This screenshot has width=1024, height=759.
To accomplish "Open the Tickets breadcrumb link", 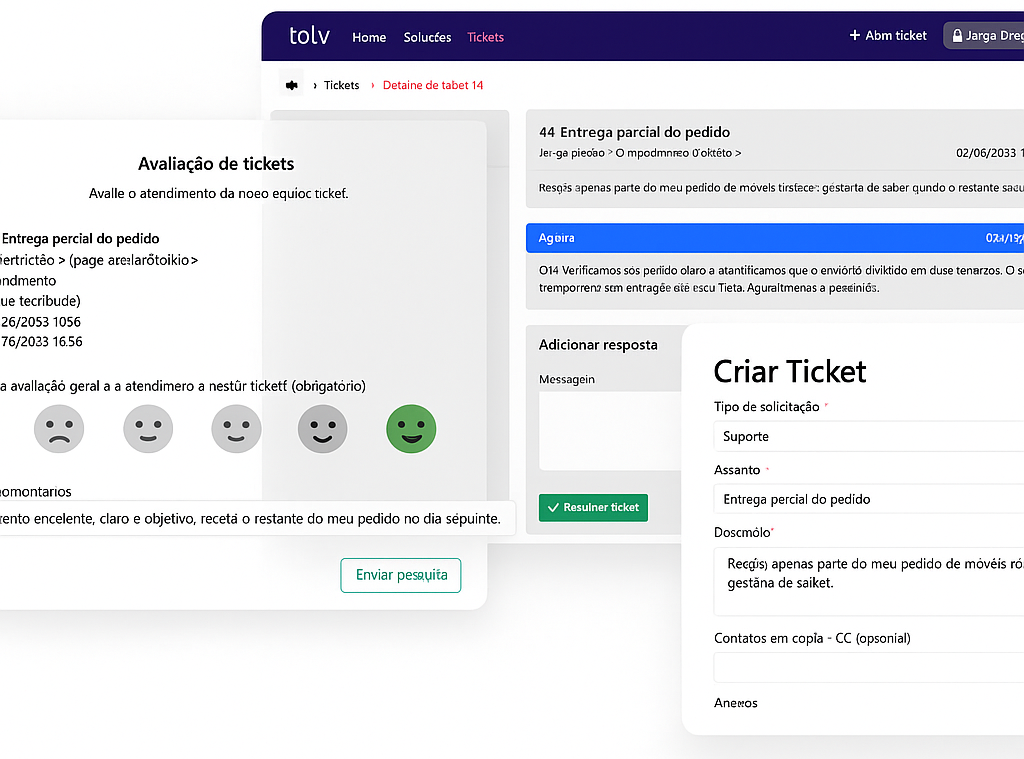I will (x=341, y=85).
